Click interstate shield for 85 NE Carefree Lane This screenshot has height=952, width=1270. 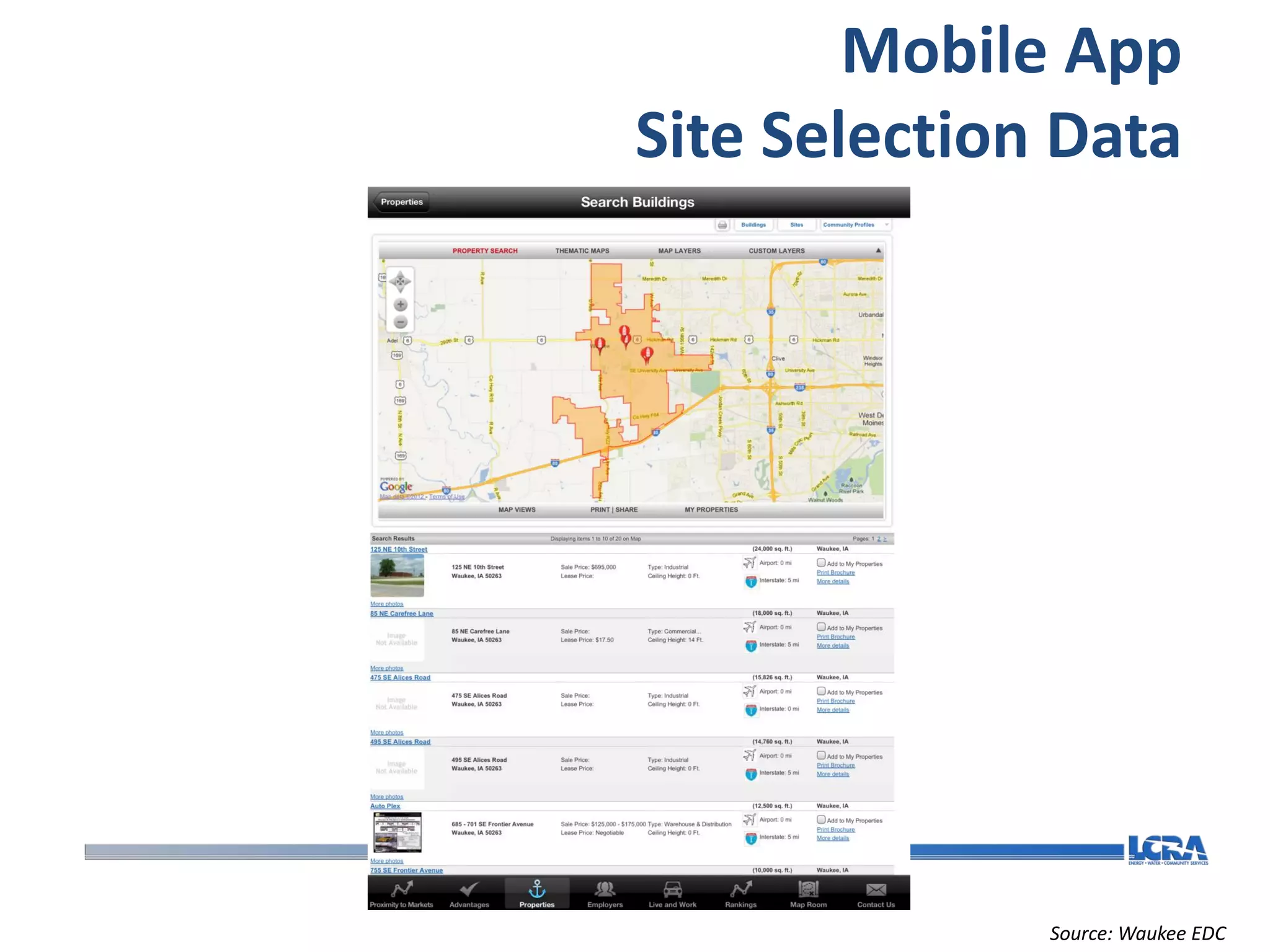pyautogui.click(x=751, y=646)
